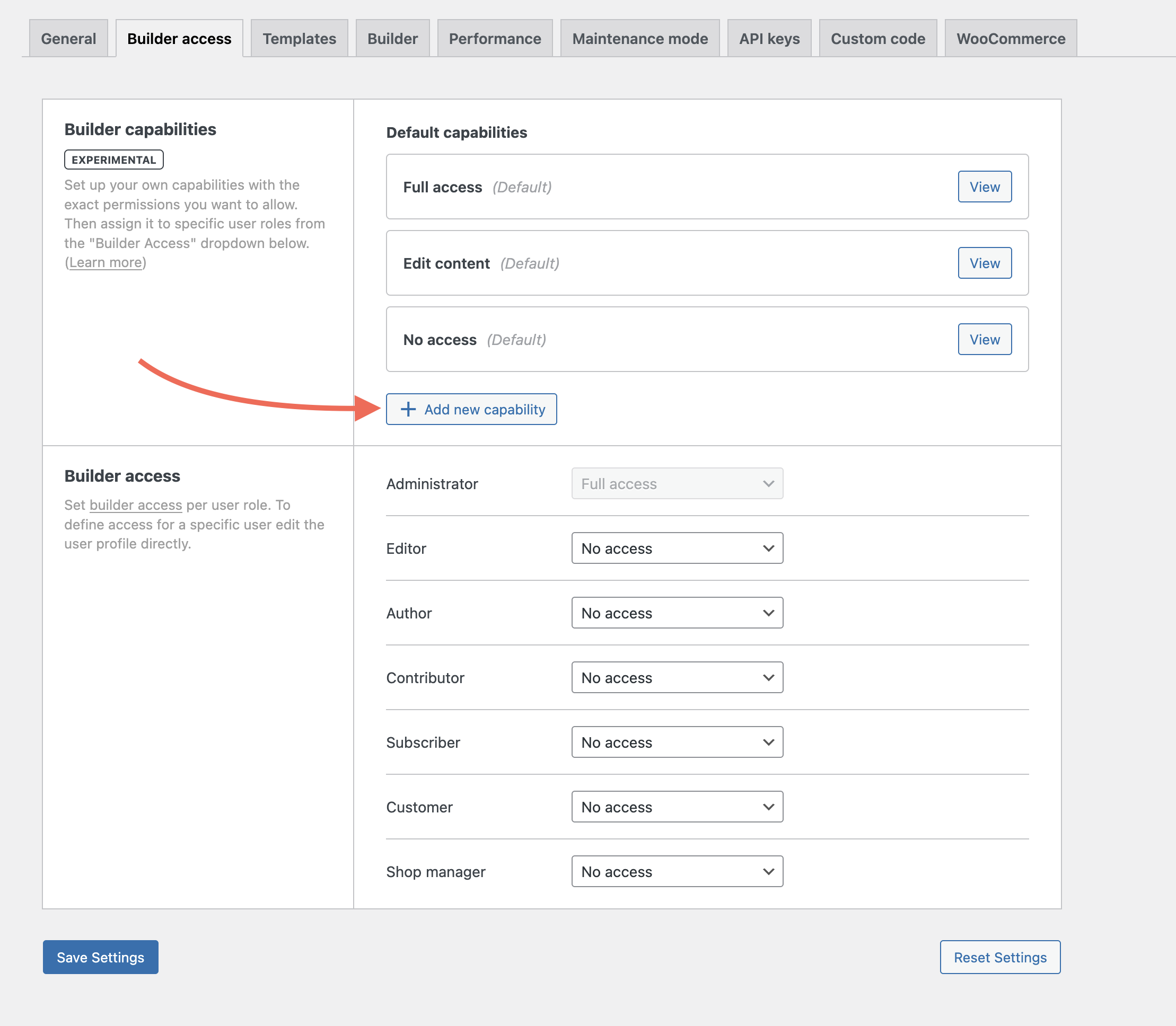
Task: Switch to the General tab
Action: (68, 39)
